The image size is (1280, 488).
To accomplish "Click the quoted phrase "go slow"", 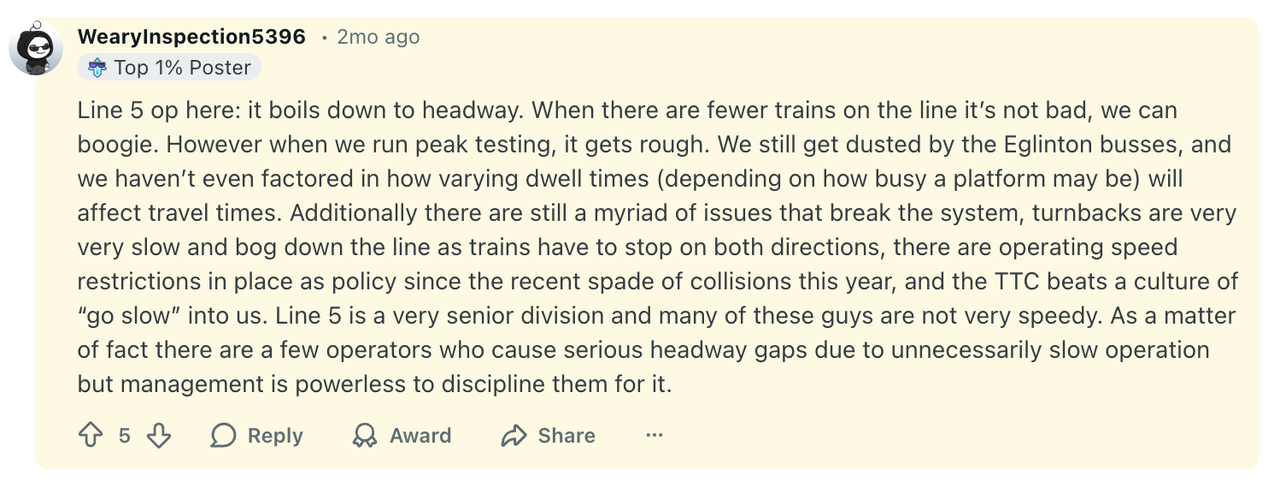I will click(131, 316).
